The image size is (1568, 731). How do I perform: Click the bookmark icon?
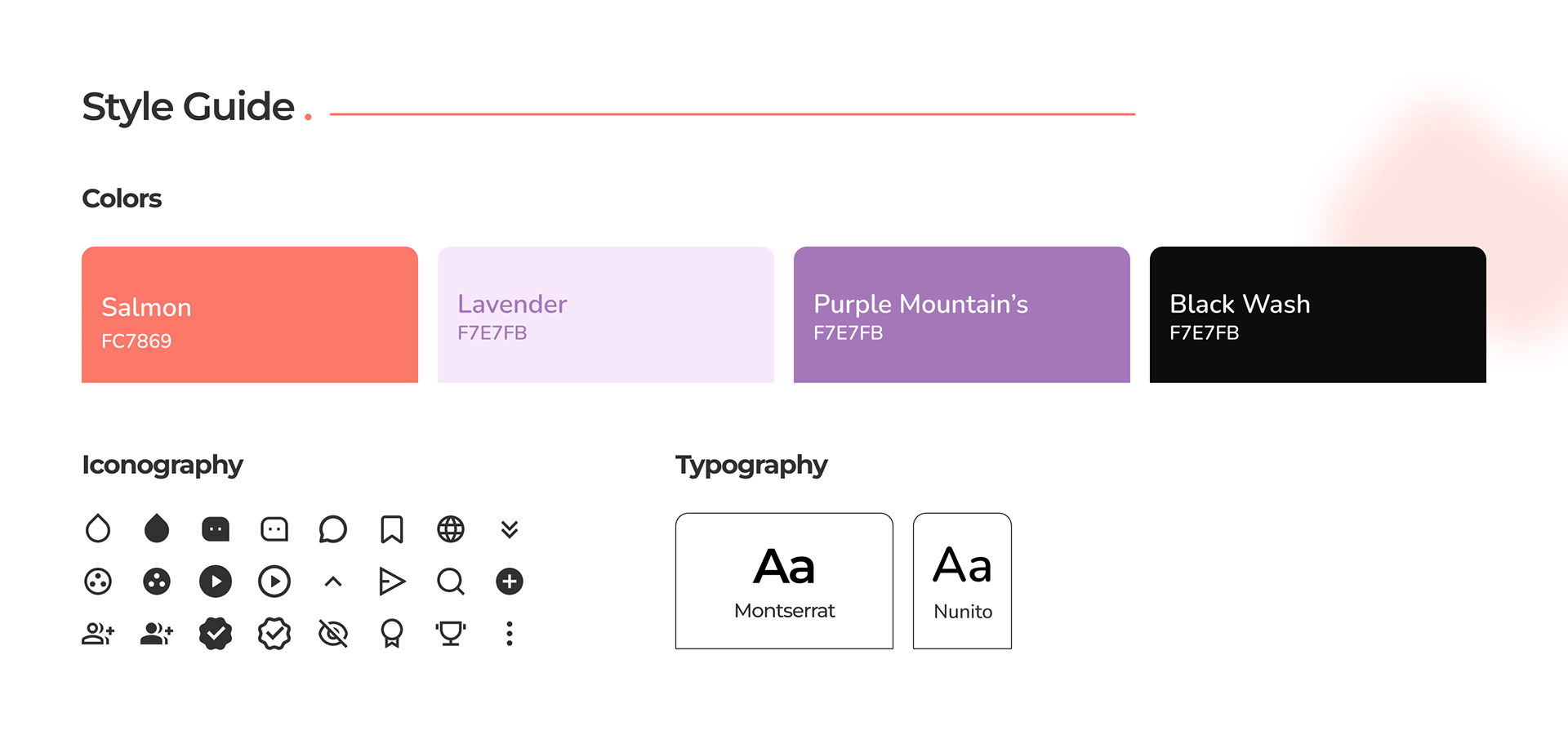click(392, 529)
